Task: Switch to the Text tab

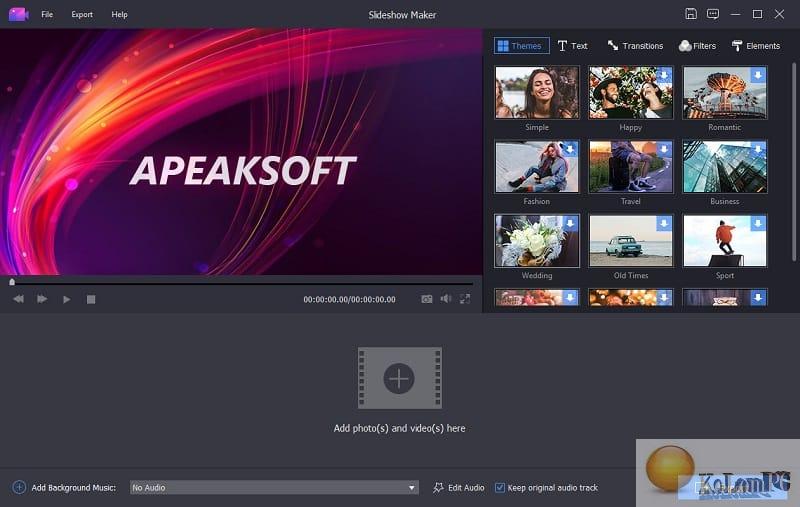Action: (572, 46)
